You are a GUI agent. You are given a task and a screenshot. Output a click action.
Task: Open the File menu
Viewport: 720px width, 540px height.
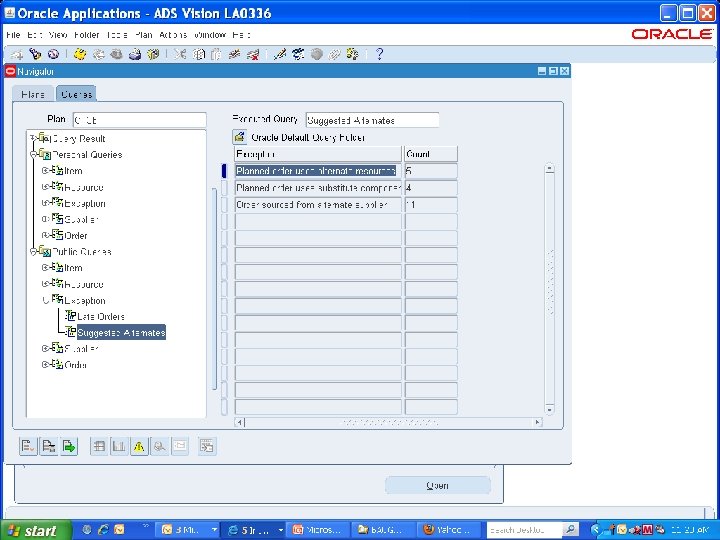coord(13,35)
